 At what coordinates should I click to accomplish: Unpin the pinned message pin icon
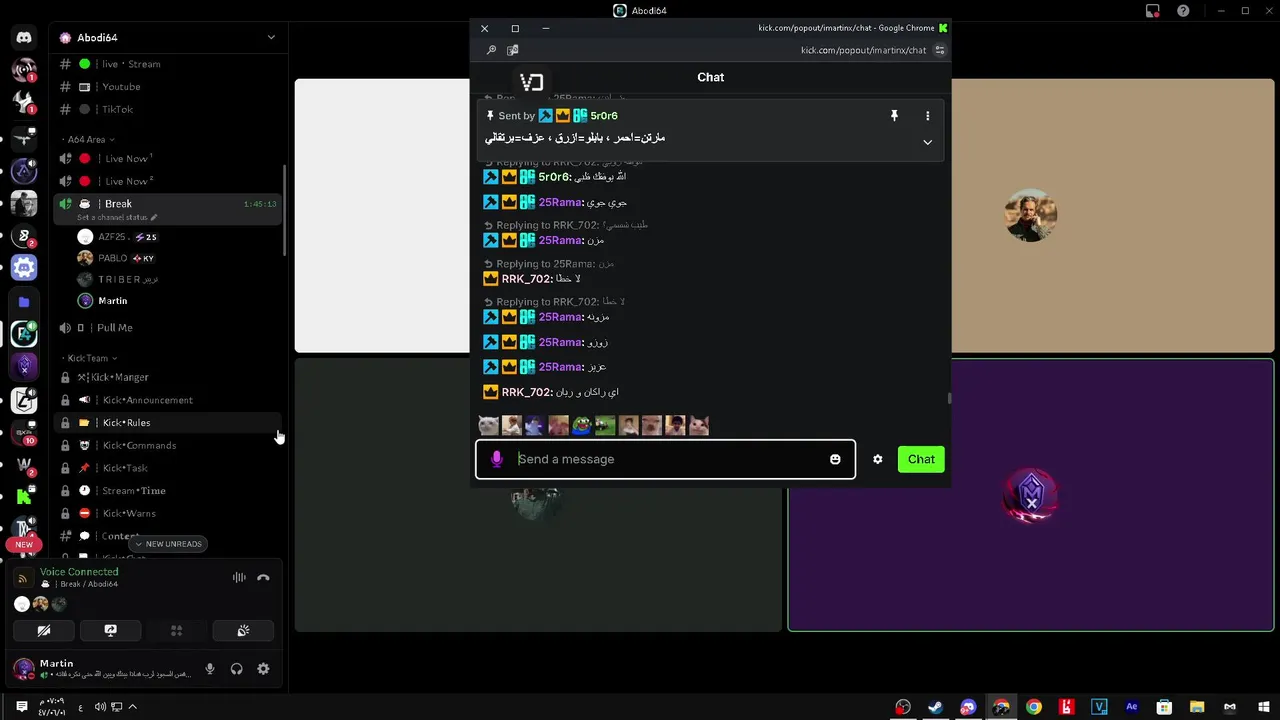(894, 116)
